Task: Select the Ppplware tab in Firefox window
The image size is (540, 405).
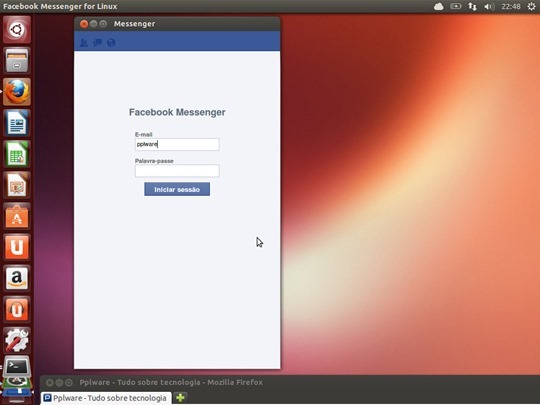Action: coord(106,398)
